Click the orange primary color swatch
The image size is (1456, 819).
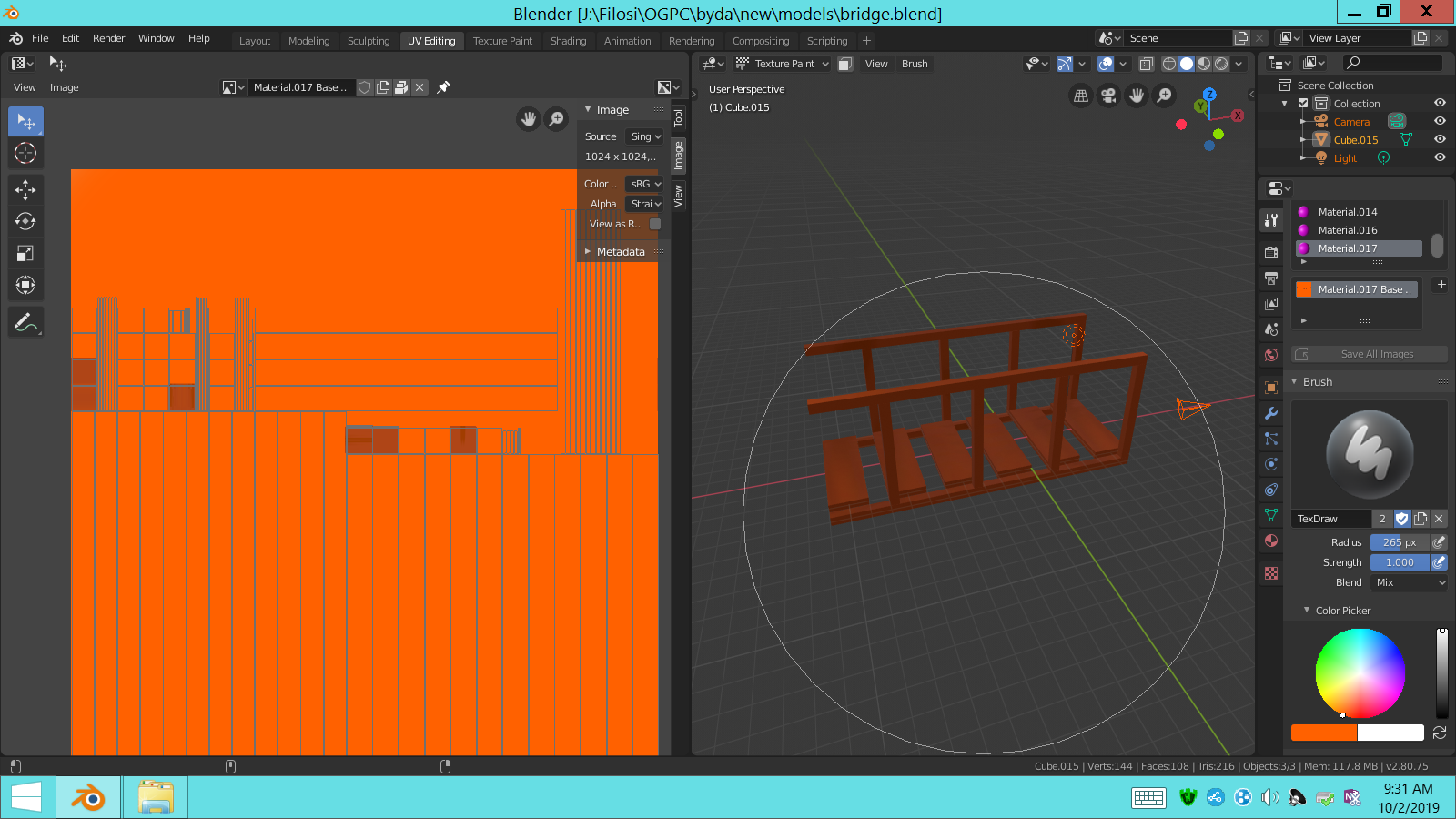(x=1324, y=733)
